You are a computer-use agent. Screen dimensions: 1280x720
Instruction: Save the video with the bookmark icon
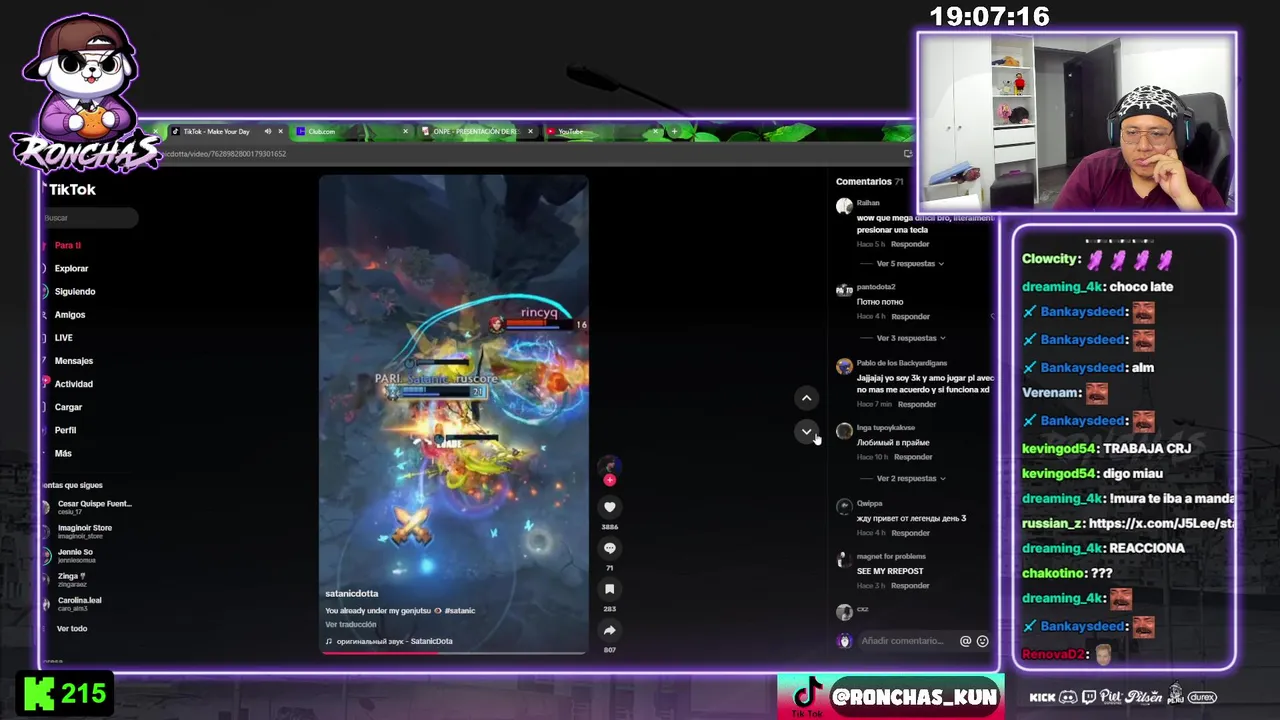click(x=609, y=589)
